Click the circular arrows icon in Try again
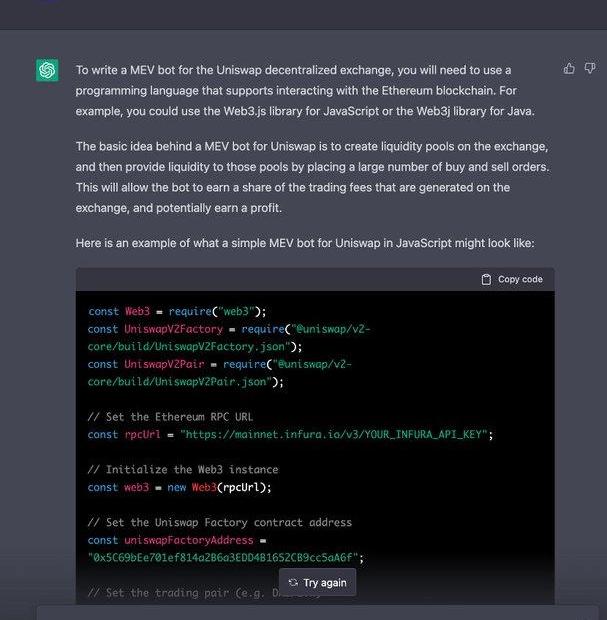The width and height of the screenshot is (607, 620). 293,582
